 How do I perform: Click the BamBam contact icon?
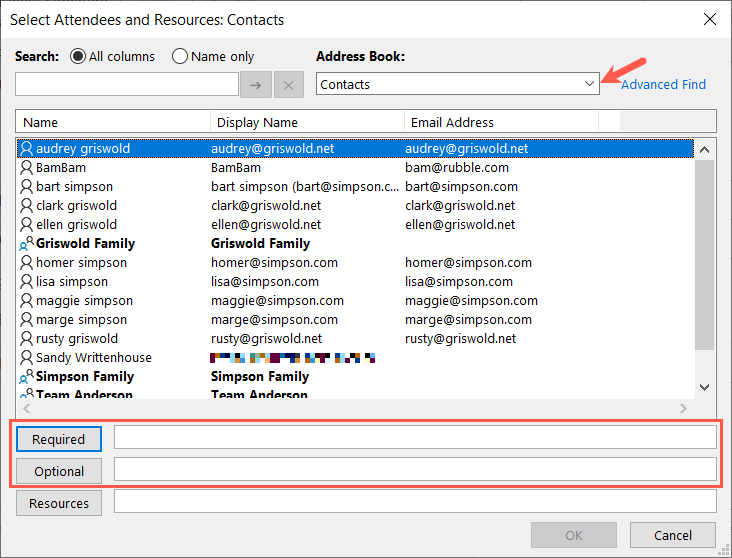coord(27,168)
